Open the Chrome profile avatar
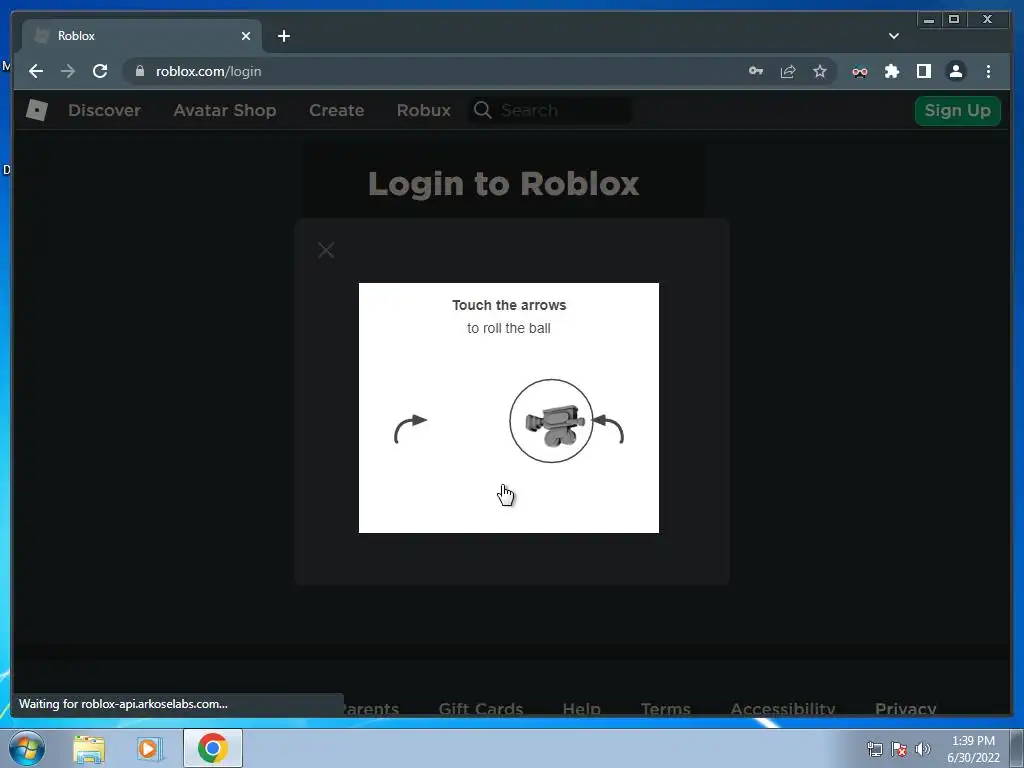The image size is (1024, 768). coord(955,71)
